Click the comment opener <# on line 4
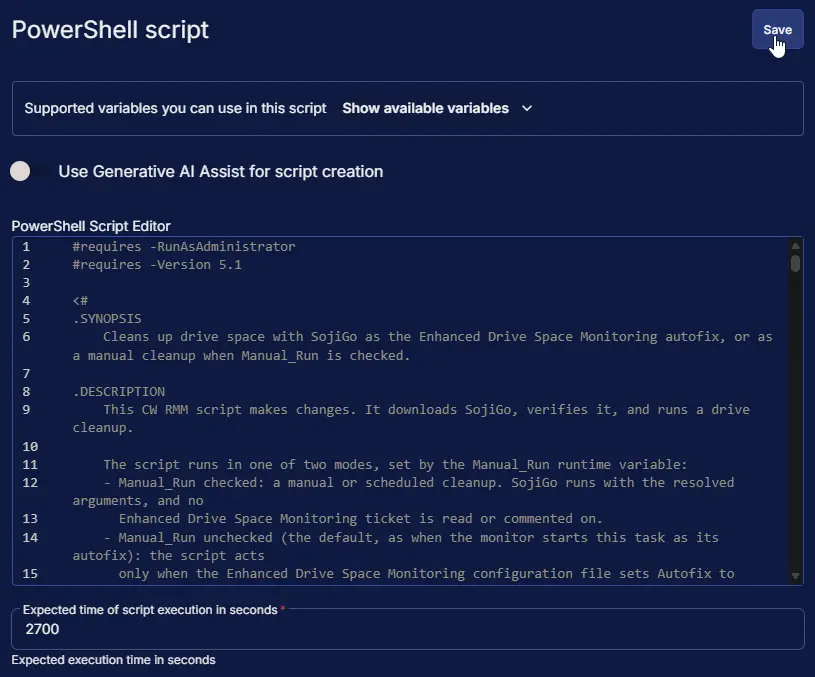Screen dimensions: 815x677 pos(80,301)
